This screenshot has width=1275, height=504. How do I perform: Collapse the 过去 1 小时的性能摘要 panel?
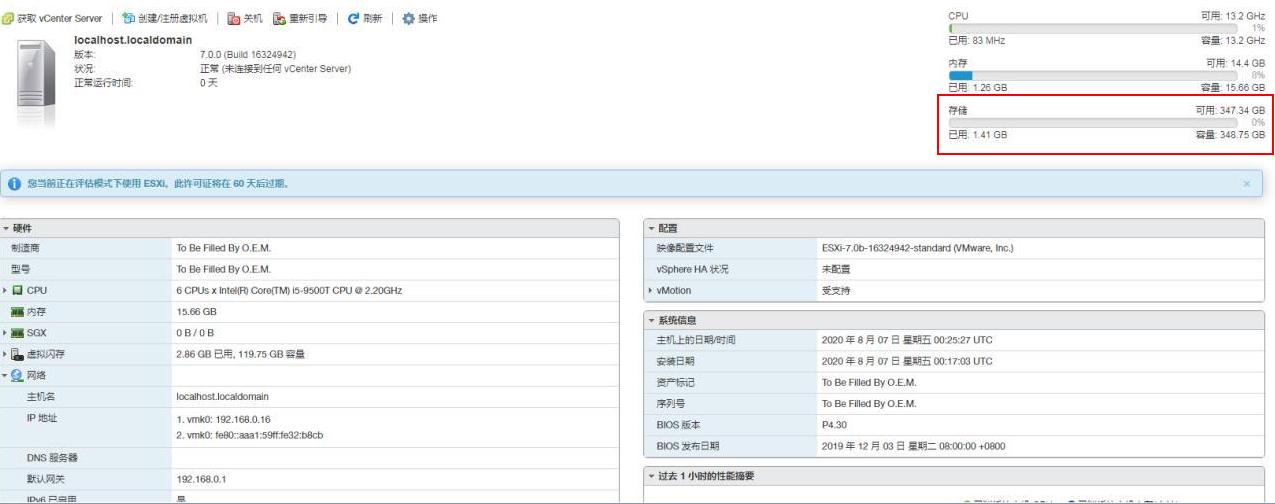[x=652, y=476]
